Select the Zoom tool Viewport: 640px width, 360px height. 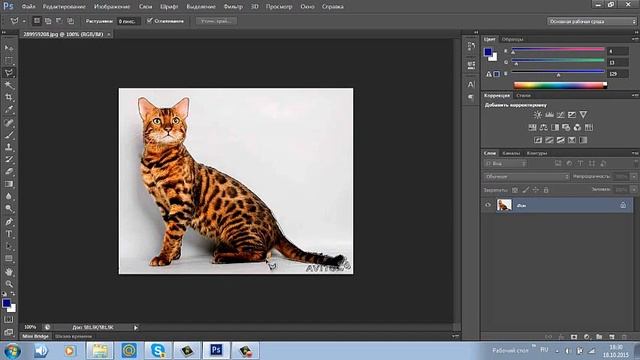coord(9,284)
